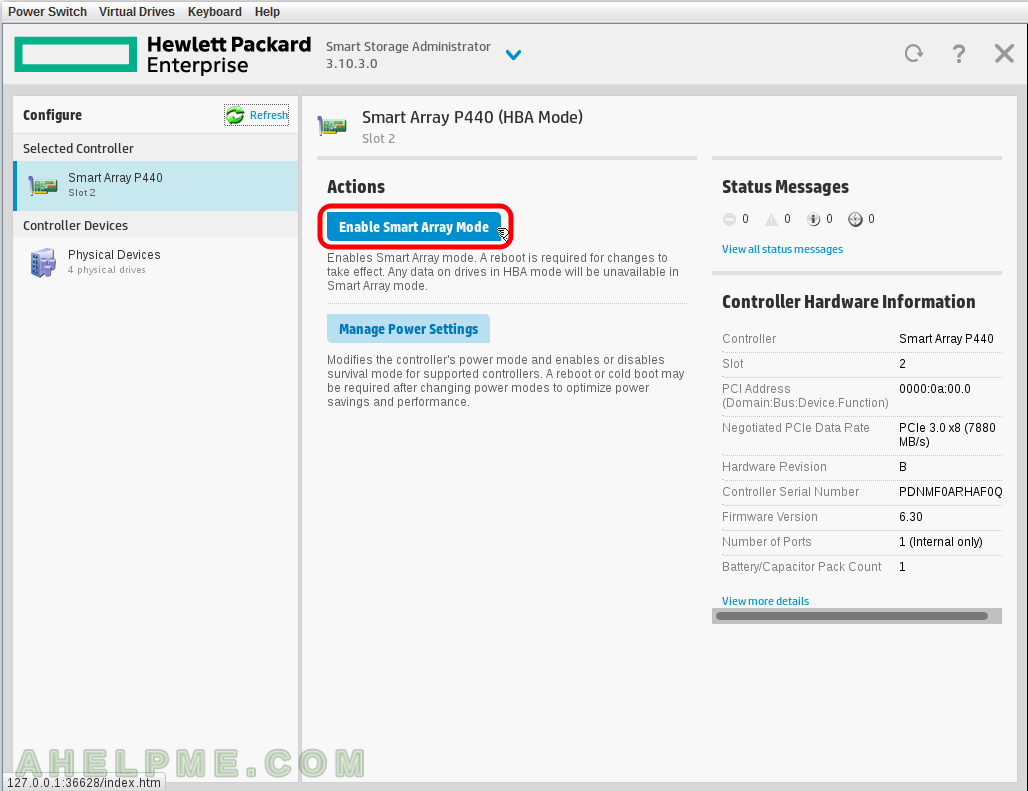Image resolution: width=1028 pixels, height=791 pixels.
Task: Click the Physical Devices drives icon
Action: tap(43, 262)
